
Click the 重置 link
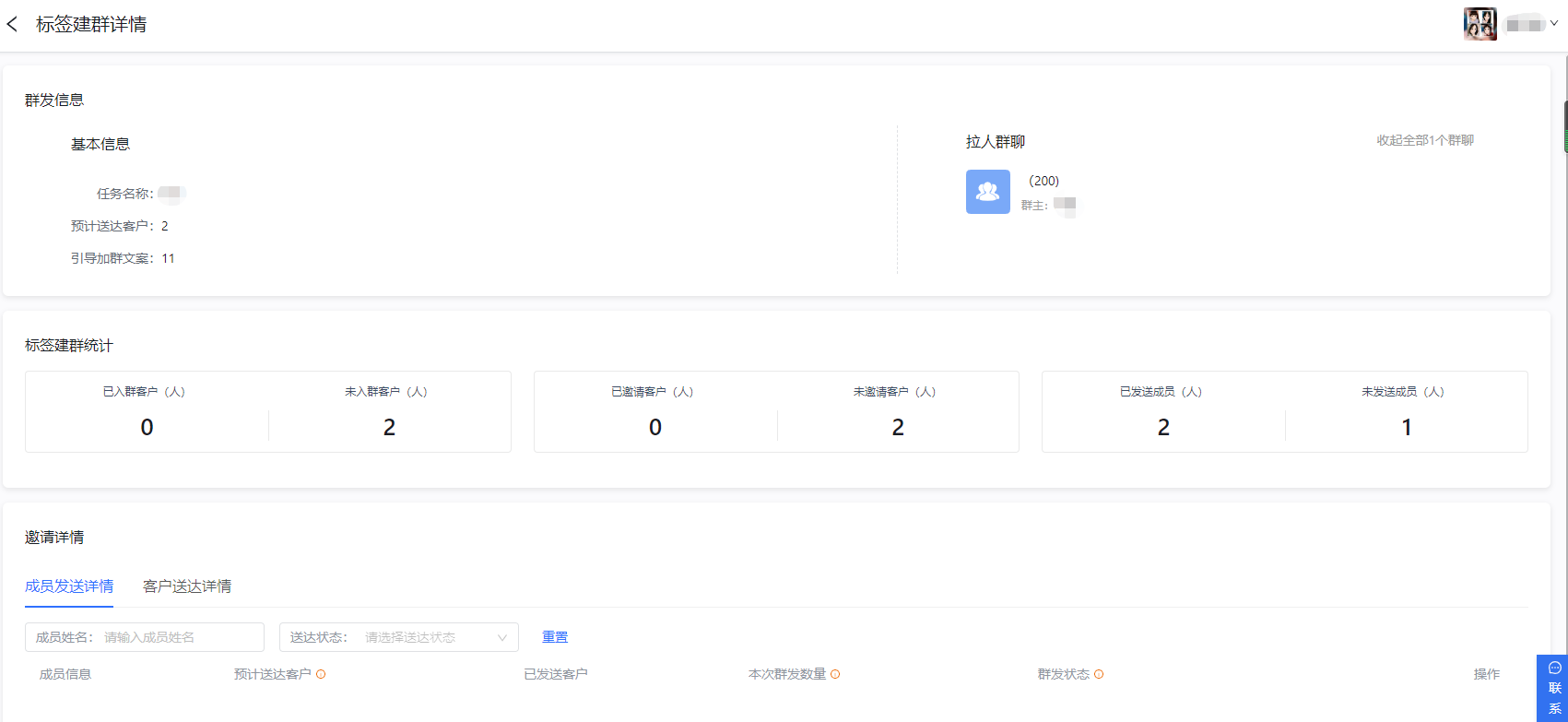click(555, 637)
